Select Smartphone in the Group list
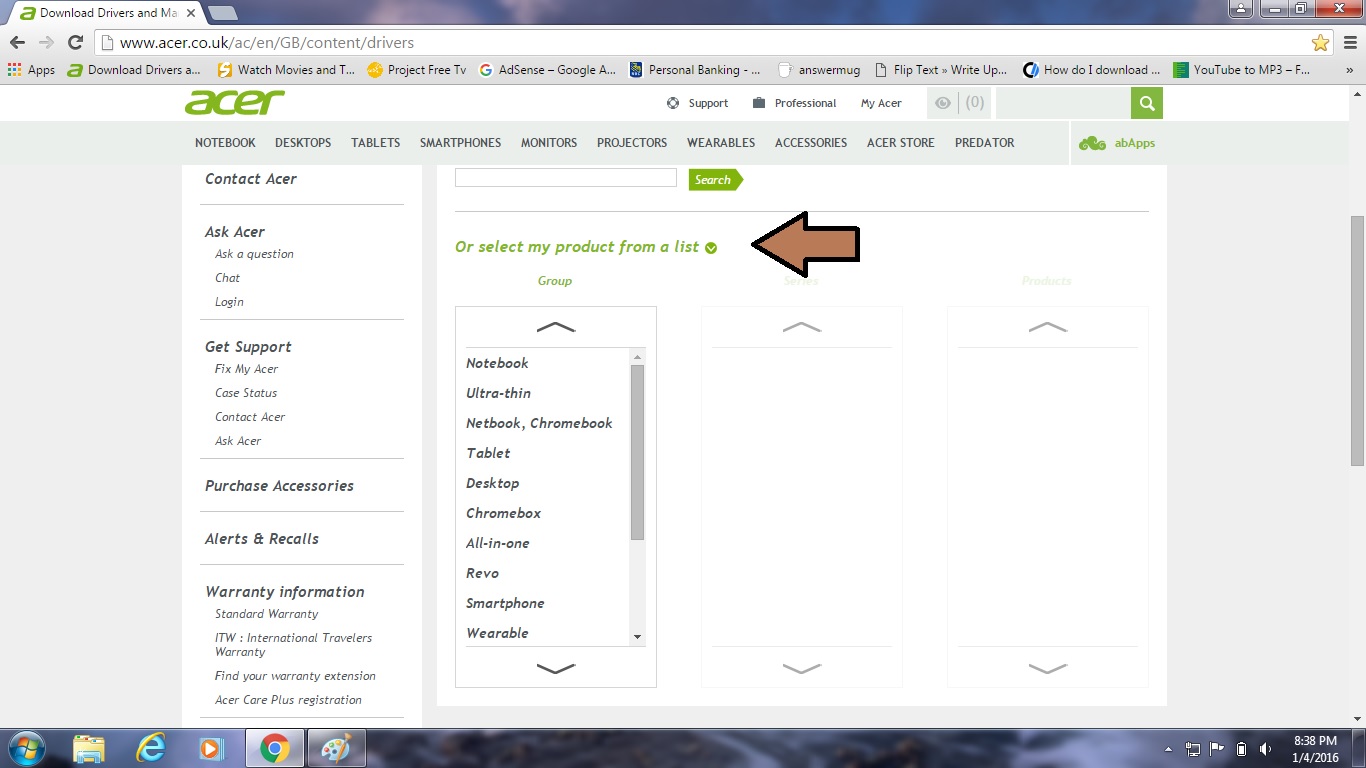The width and height of the screenshot is (1366, 768). pos(505,603)
